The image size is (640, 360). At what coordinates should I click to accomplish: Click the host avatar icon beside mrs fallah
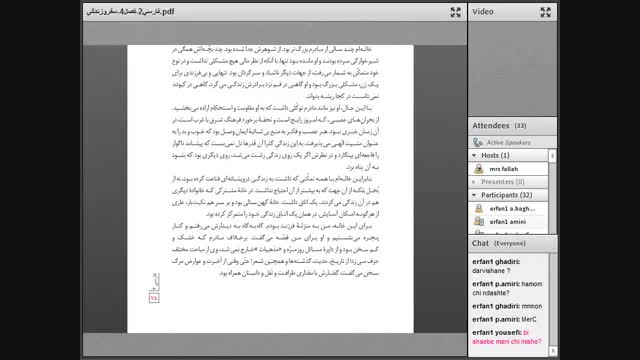479,169
